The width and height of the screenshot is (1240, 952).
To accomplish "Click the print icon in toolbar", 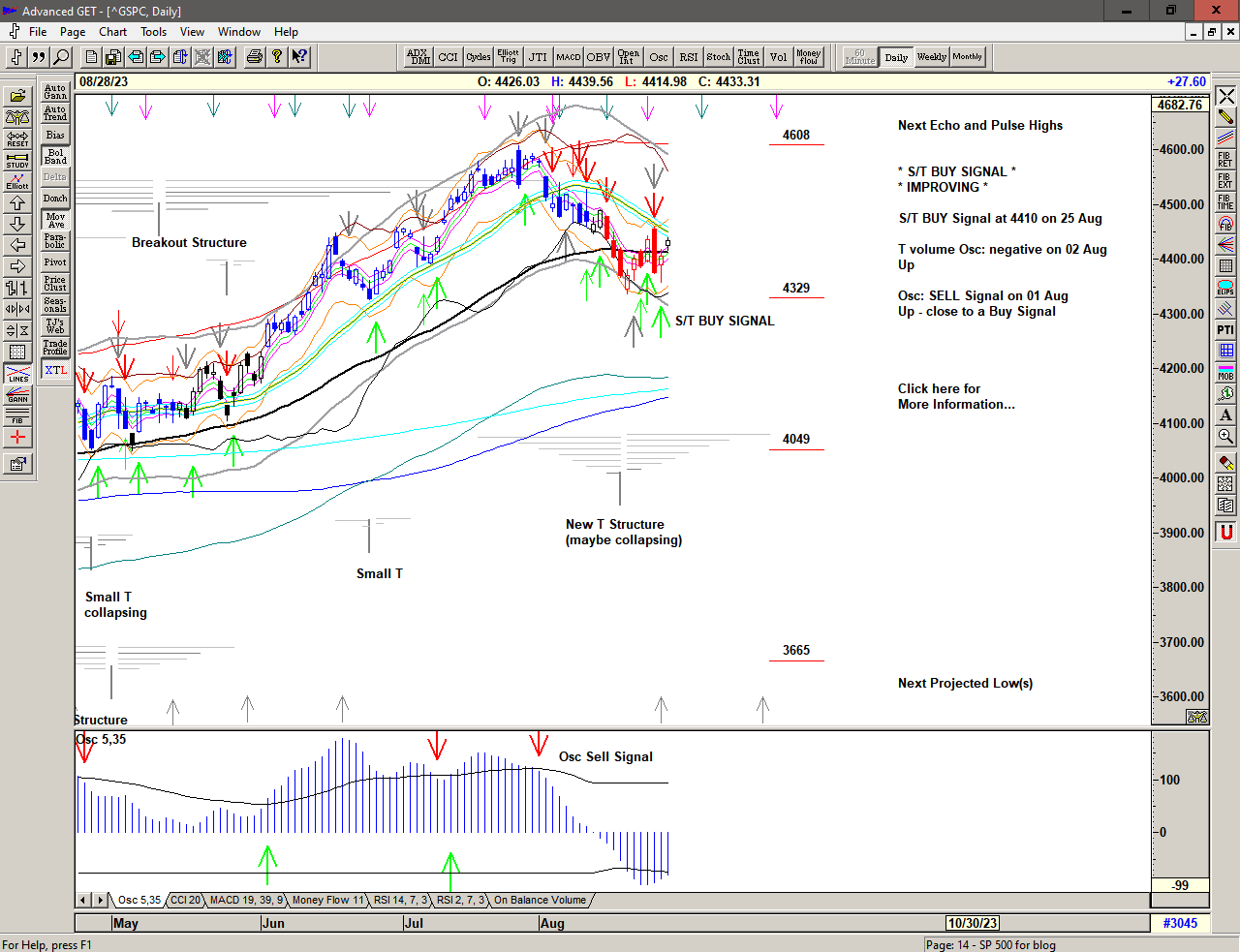I will pos(254,57).
